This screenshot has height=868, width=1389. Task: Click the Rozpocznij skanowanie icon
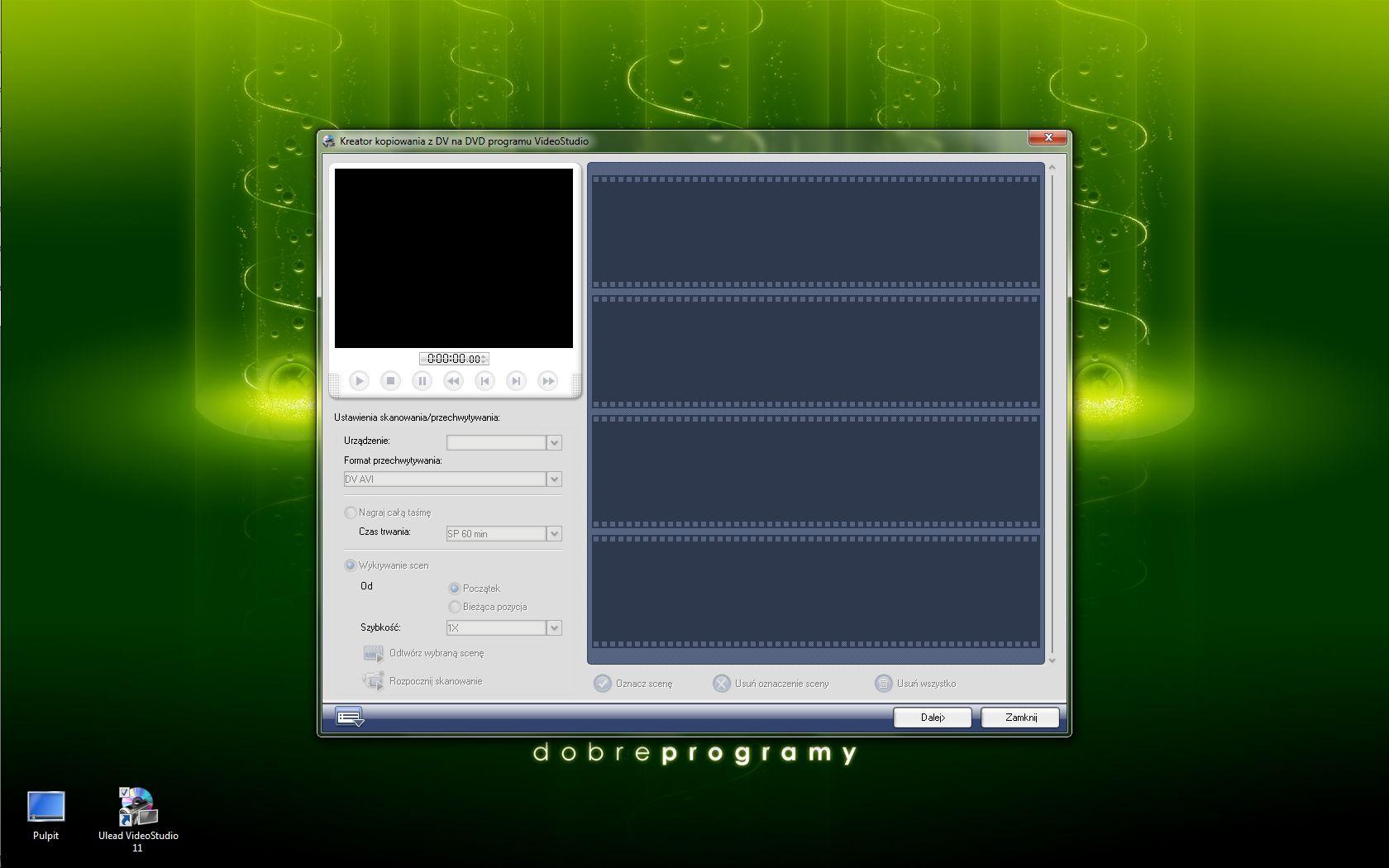pyautogui.click(x=374, y=681)
